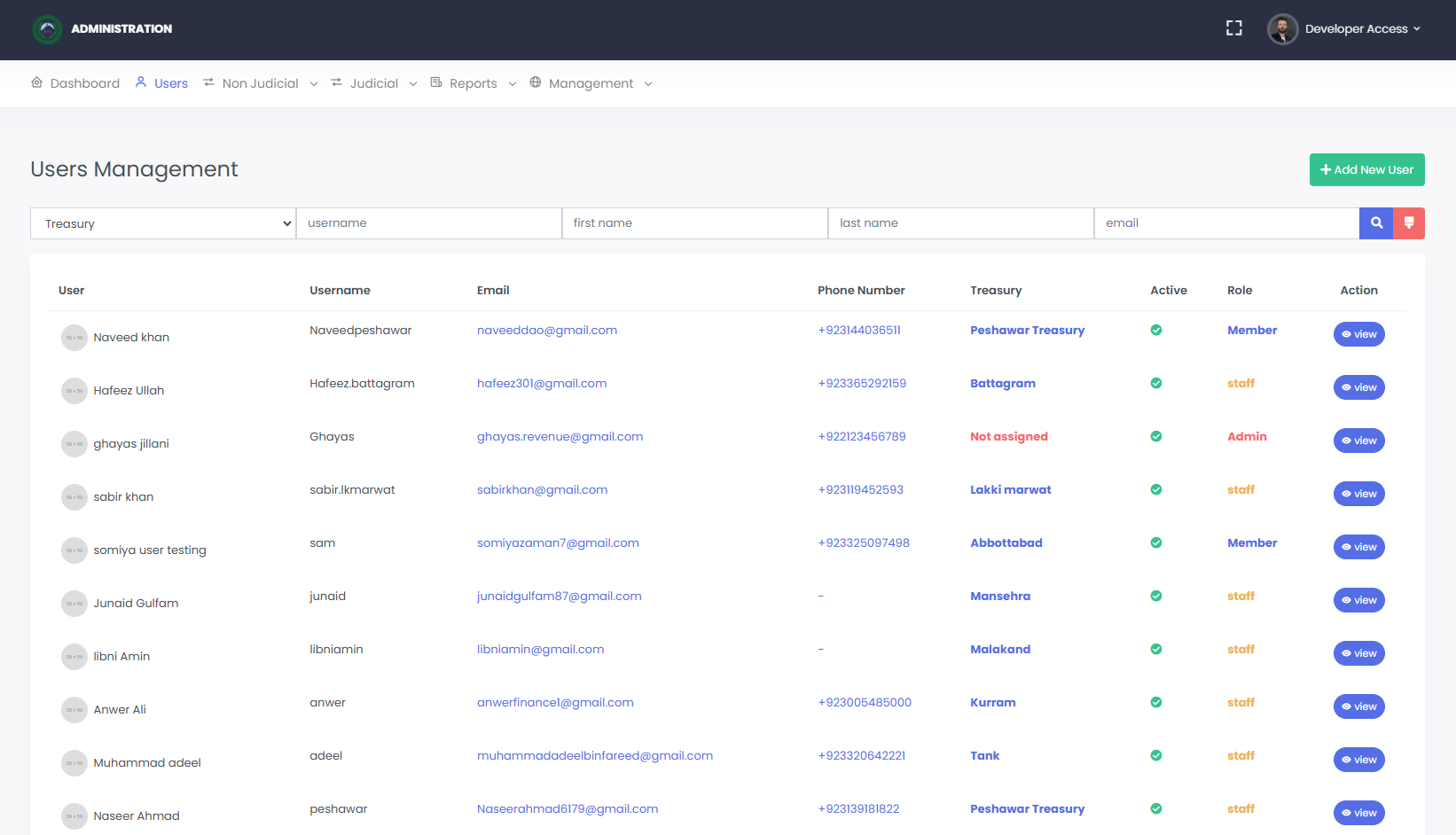Open the Developer Access dropdown
1456x835 pixels.
pyautogui.click(x=1362, y=29)
